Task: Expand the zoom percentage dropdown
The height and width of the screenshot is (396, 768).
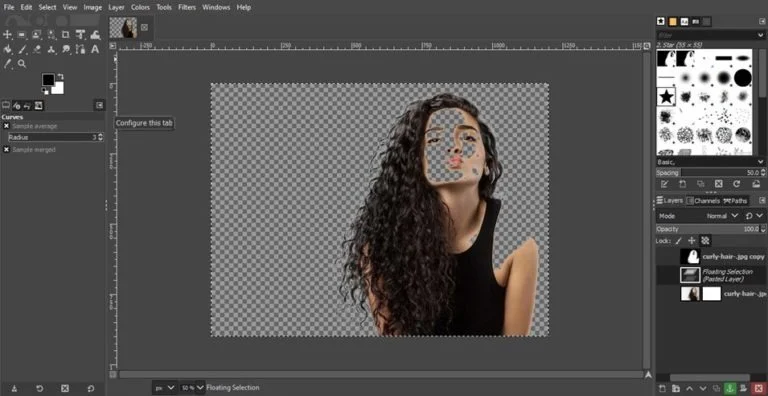Action: pyautogui.click(x=200, y=388)
